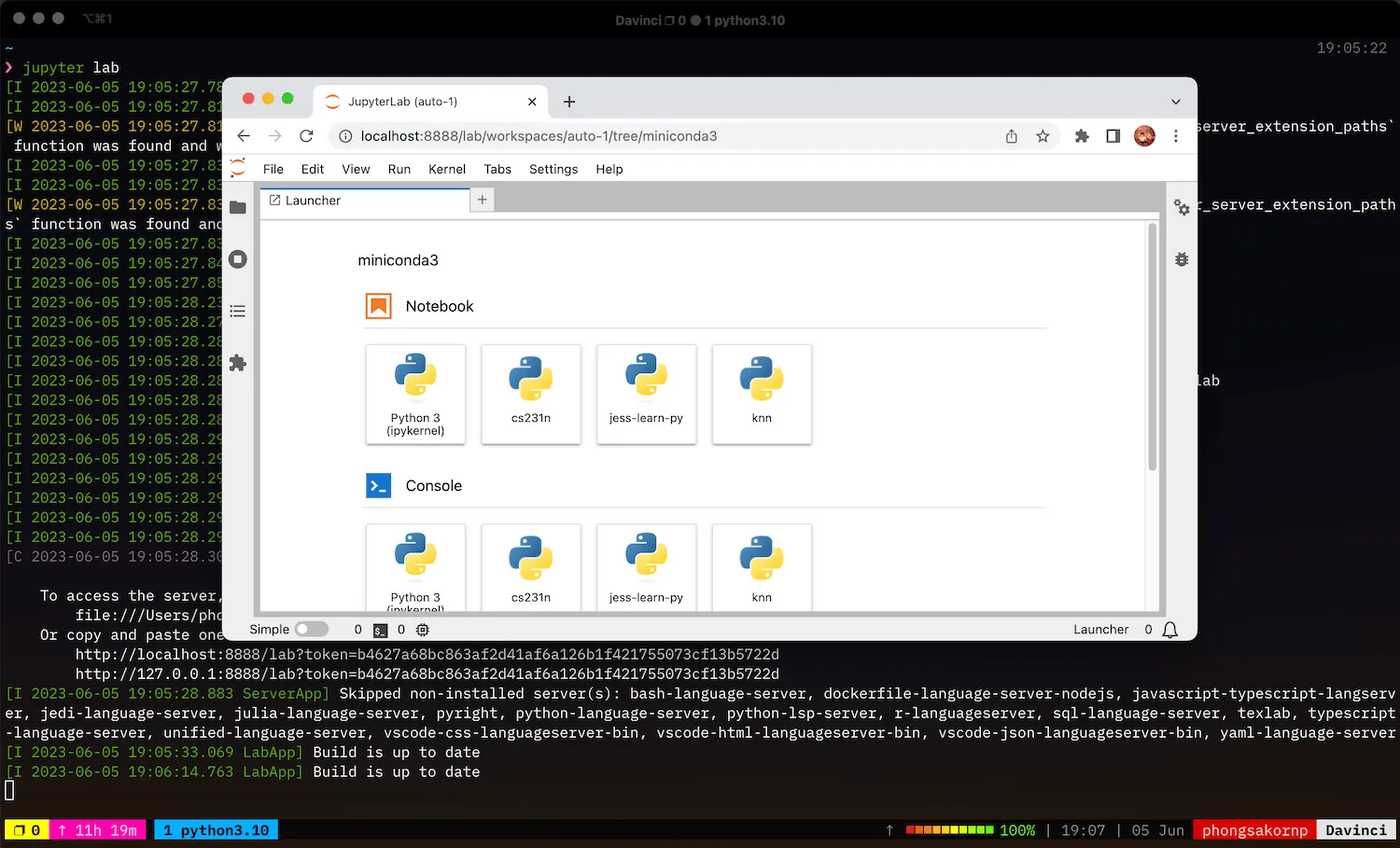Viewport: 1400px width, 848px height.
Task: Click the 127.0.0.1 token URL in terminal
Action: click(x=427, y=674)
